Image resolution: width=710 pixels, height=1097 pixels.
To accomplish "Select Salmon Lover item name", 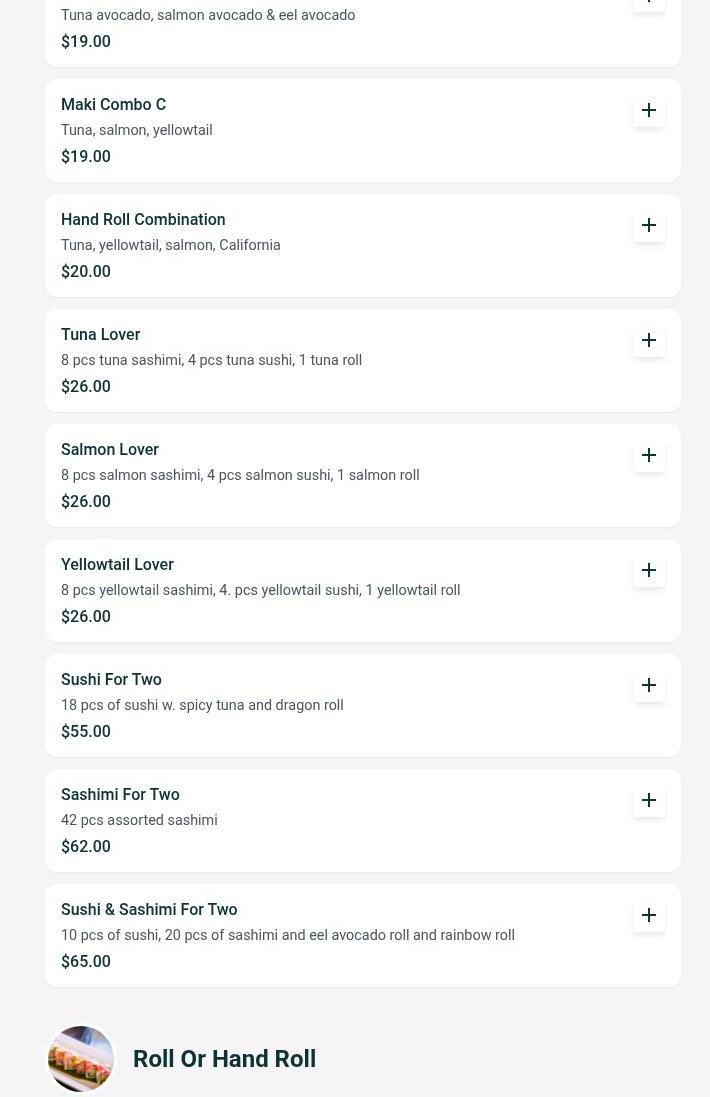I will tap(110, 449).
